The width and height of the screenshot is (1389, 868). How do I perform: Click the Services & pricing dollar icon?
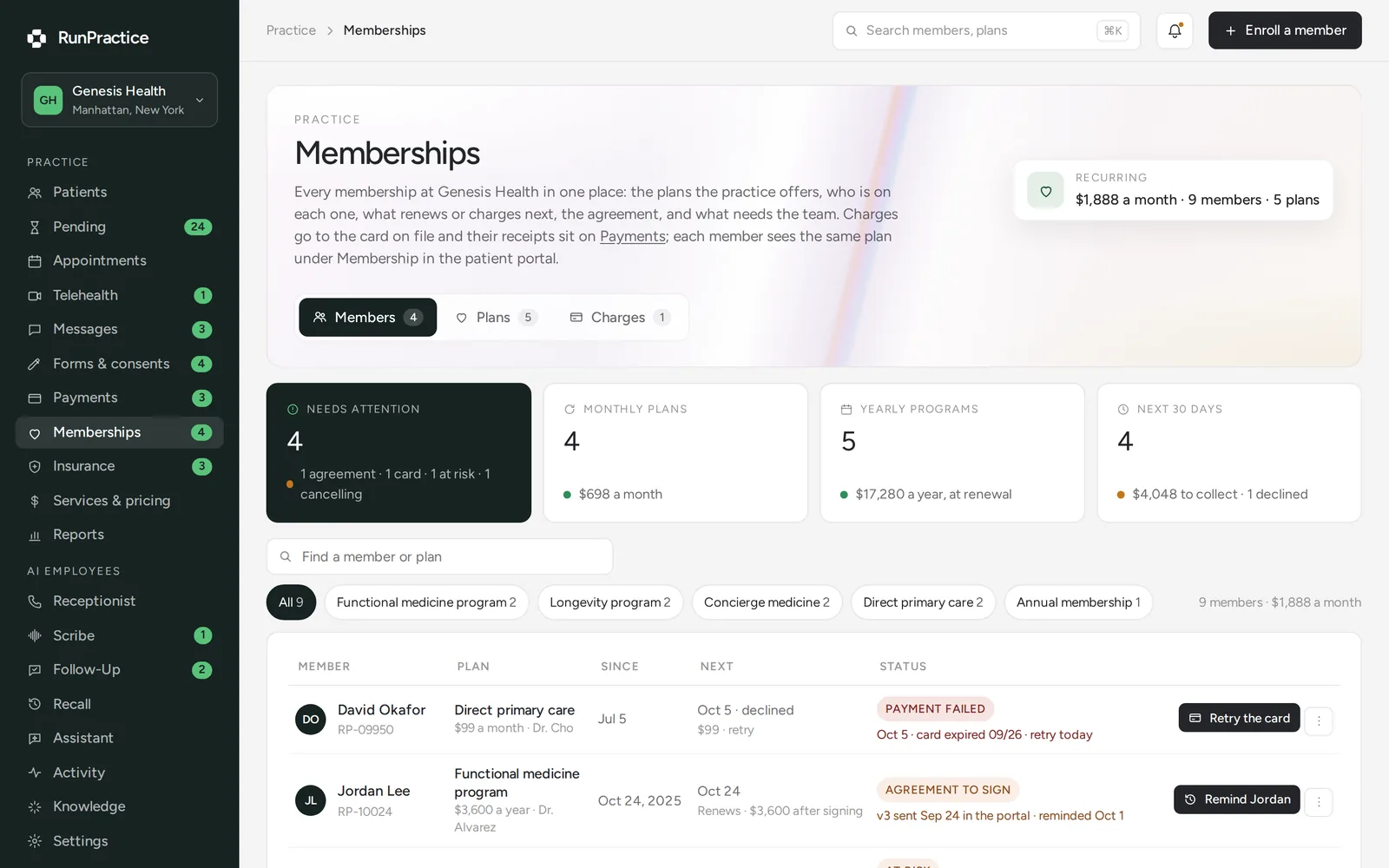(x=35, y=501)
